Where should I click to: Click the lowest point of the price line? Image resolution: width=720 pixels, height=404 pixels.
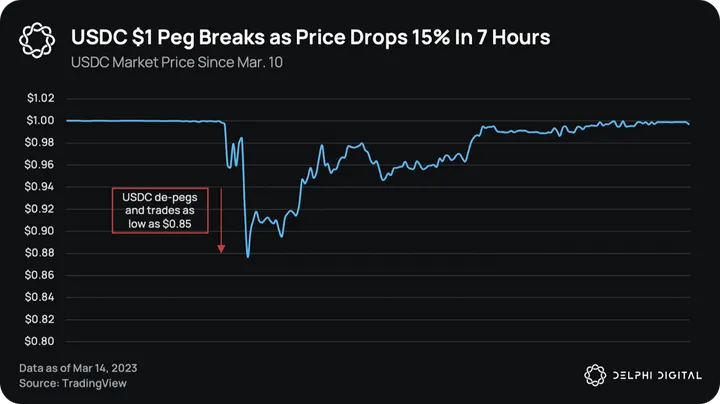point(247,257)
